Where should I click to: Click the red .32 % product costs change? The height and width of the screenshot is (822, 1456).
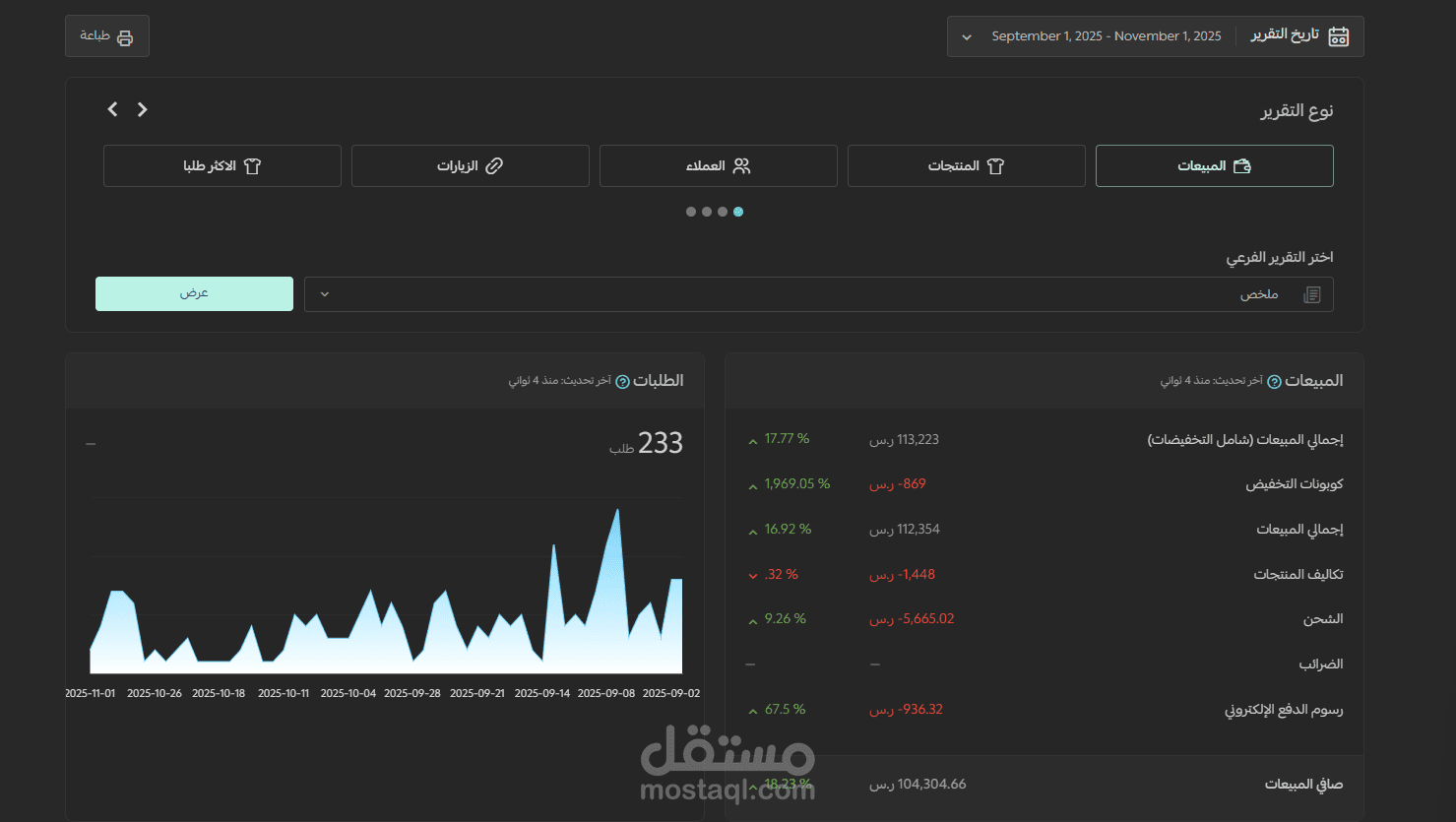coord(781,575)
